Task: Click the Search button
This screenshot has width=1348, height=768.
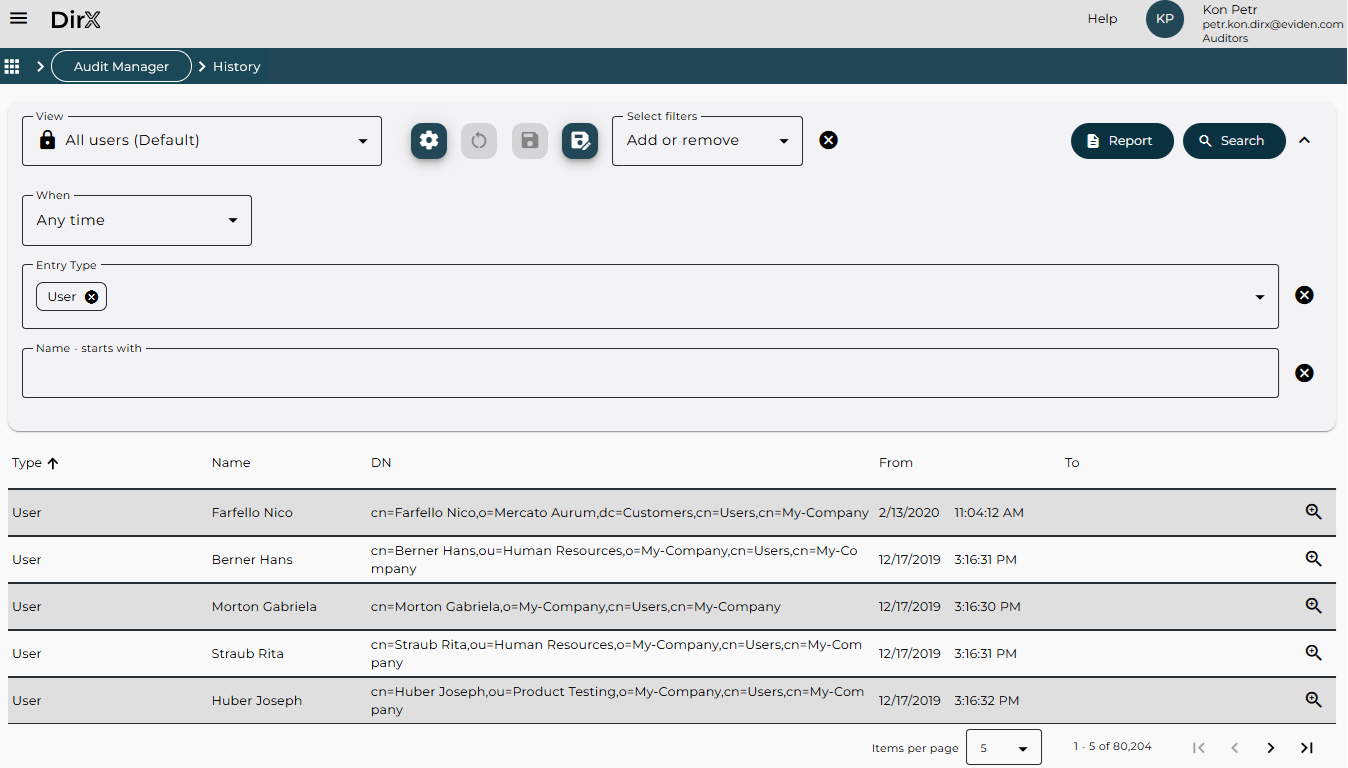Action: [x=1233, y=141]
